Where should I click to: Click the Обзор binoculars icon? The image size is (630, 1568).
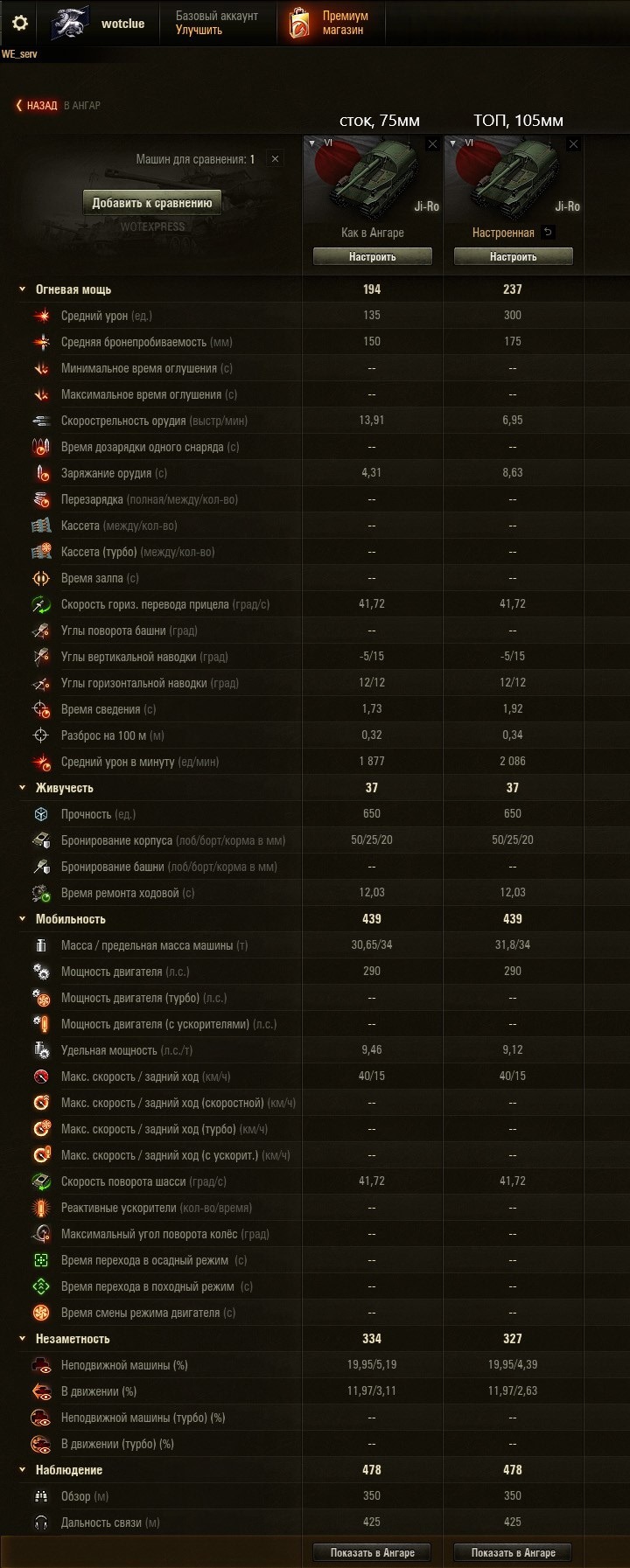tap(41, 1496)
